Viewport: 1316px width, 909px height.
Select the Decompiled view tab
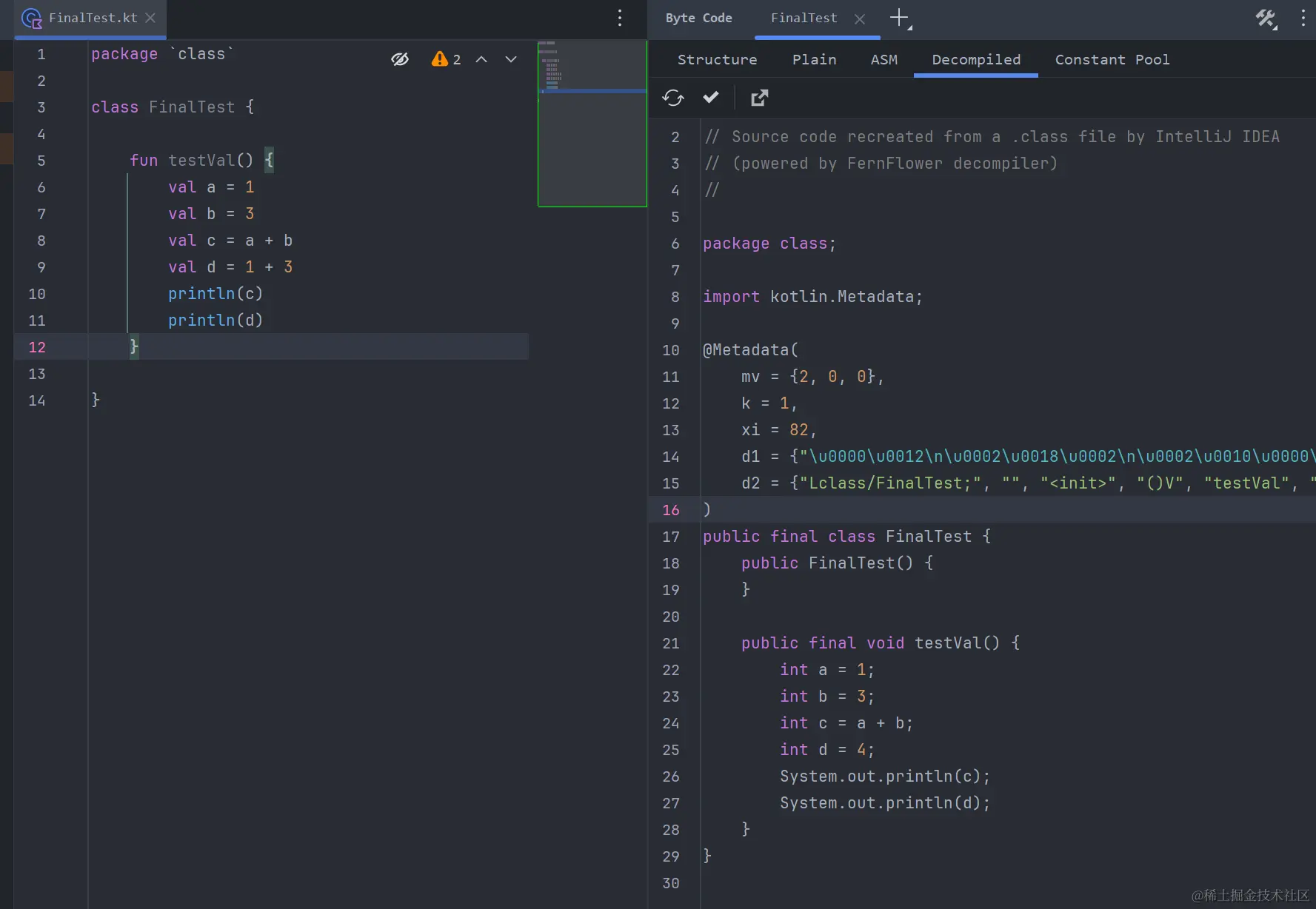pyautogui.click(x=976, y=59)
